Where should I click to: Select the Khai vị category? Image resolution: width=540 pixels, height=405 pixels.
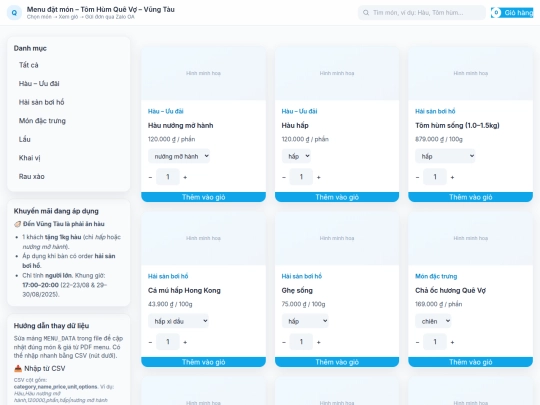pos(69,158)
